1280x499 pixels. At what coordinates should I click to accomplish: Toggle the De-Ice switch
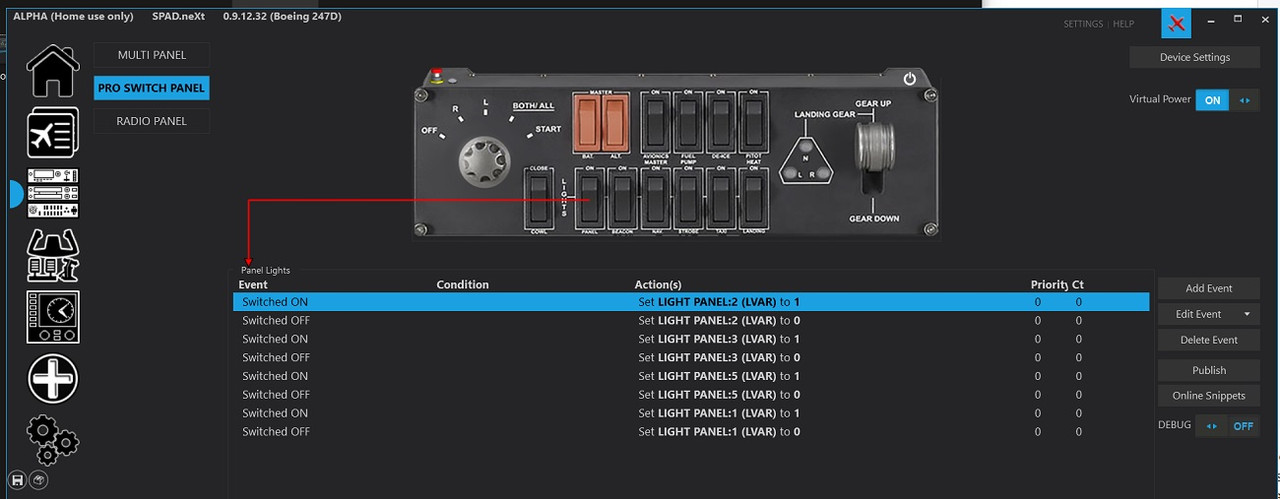pos(720,121)
